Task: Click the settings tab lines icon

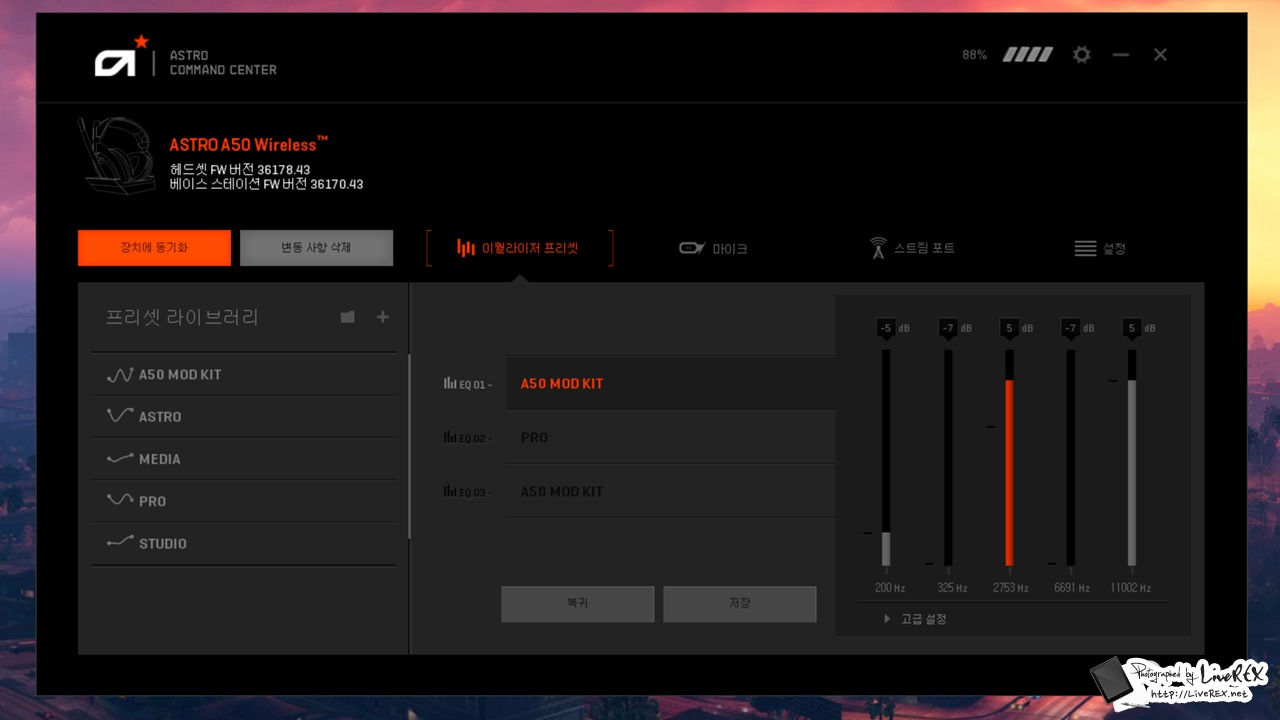Action: (x=1085, y=248)
